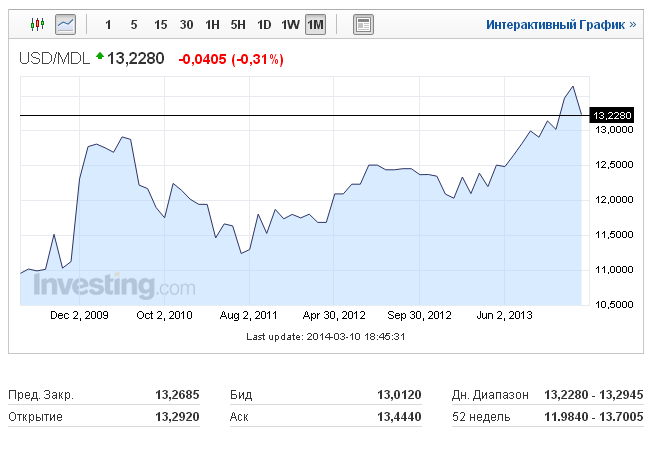This screenshot has height=454, width=653.
Task: Click the 10,5000 axis label
Action: [x=614, y=305]
